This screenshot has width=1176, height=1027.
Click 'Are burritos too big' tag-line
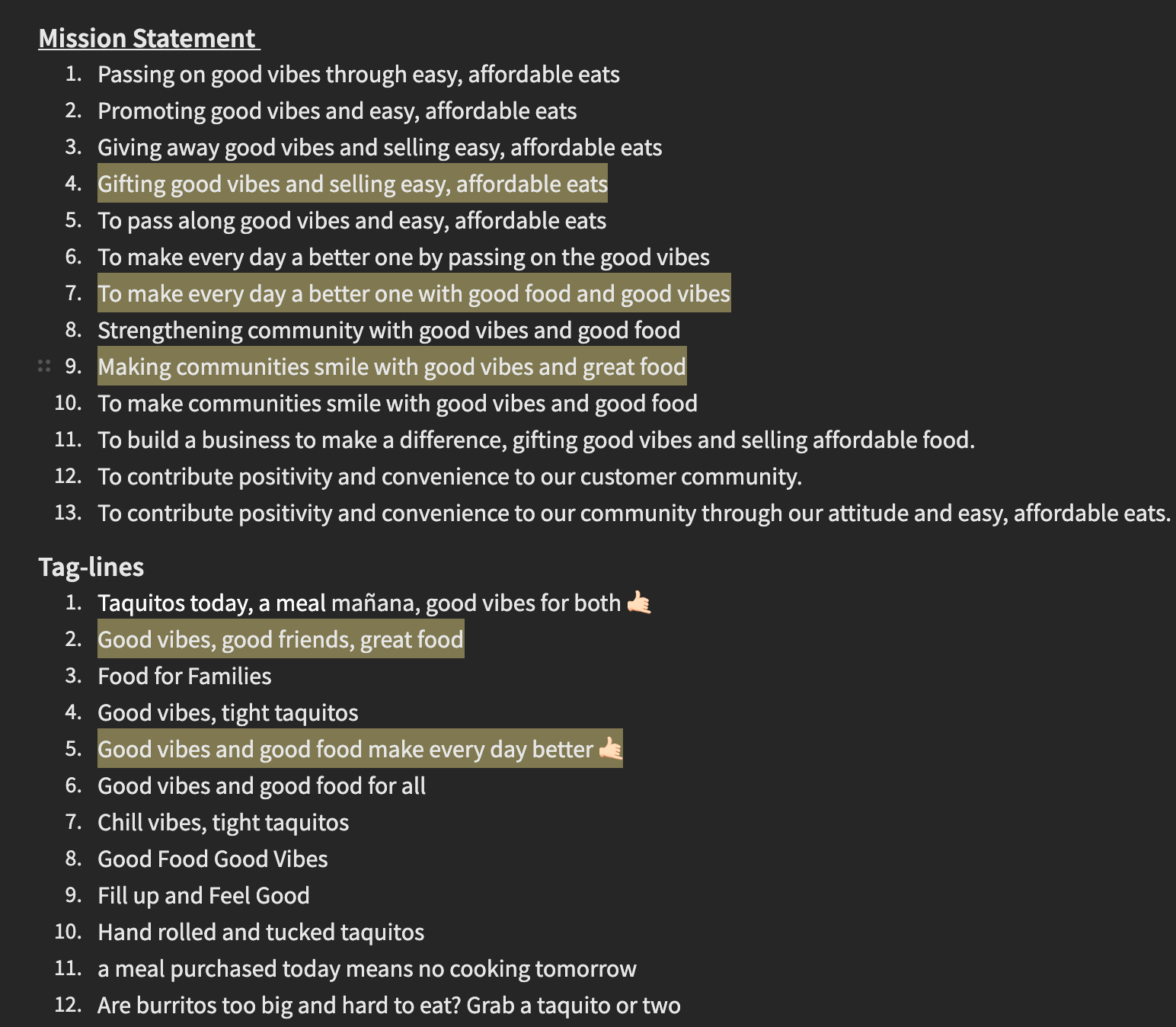pos(388,1006)
